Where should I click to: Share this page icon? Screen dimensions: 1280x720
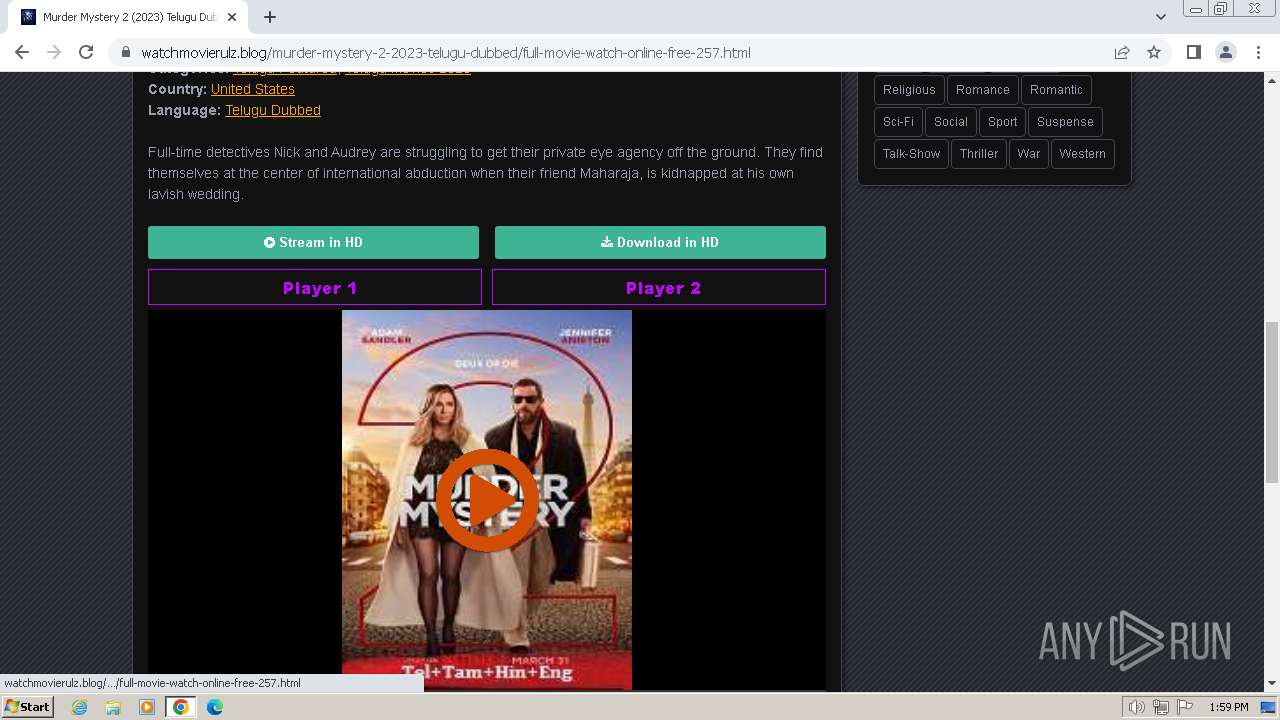(x=1122, y=52)
